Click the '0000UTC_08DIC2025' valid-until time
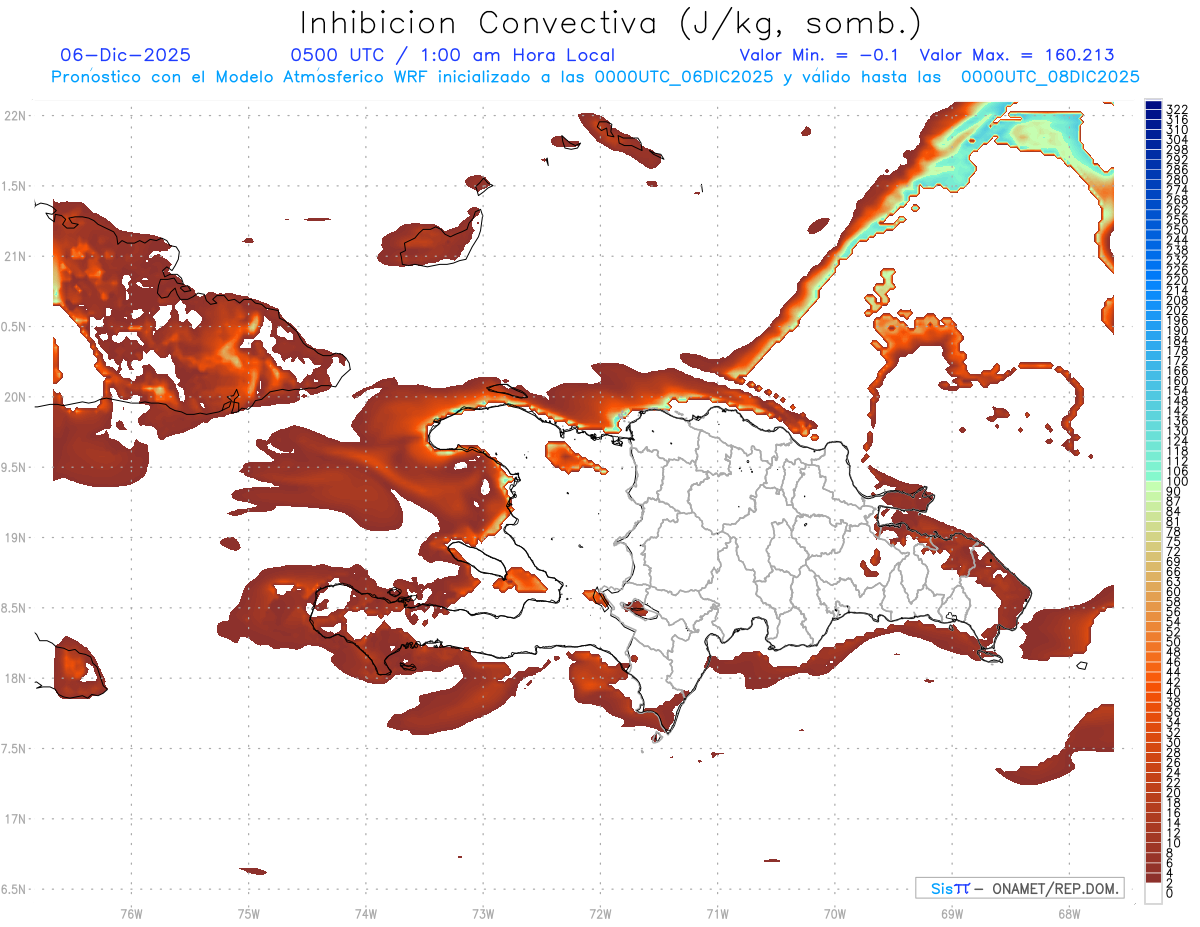The width and height of the screenshot is (1200, 927). 1050,77
